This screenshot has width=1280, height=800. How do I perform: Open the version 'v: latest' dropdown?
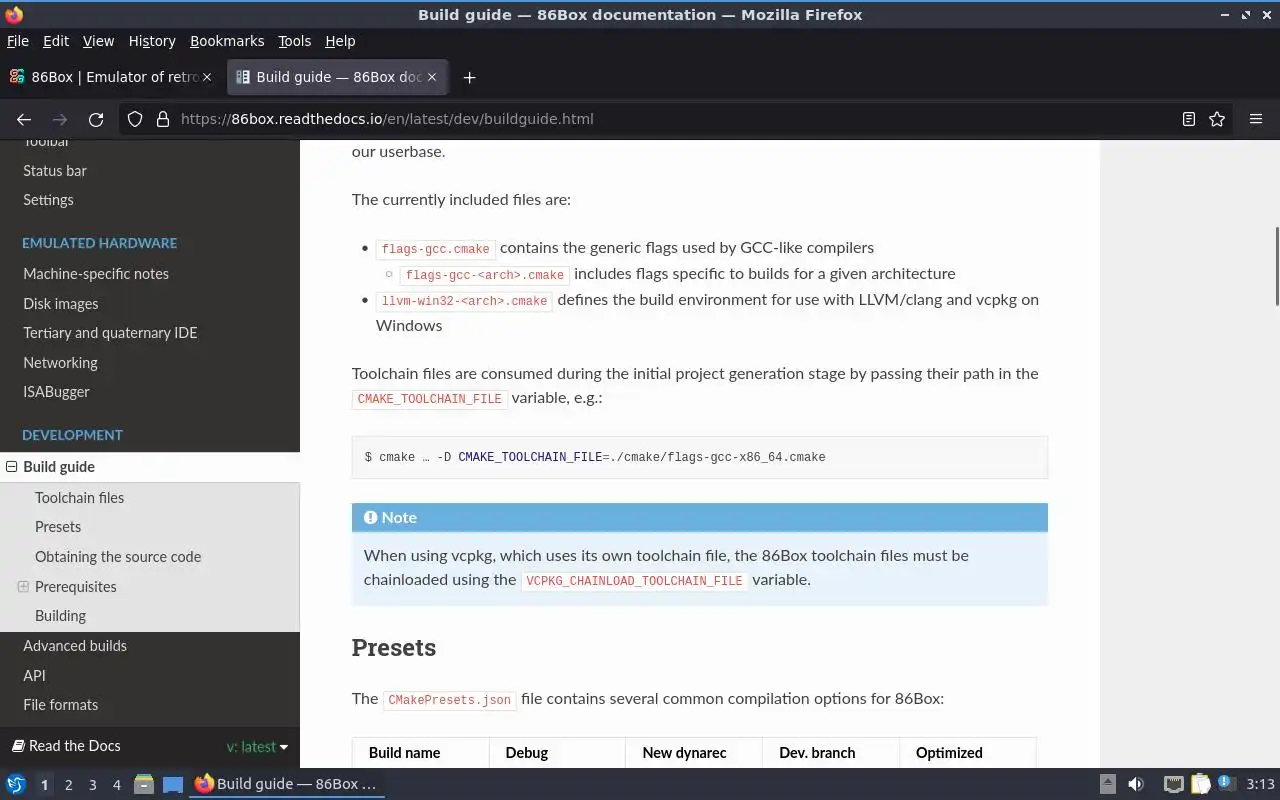257,746
